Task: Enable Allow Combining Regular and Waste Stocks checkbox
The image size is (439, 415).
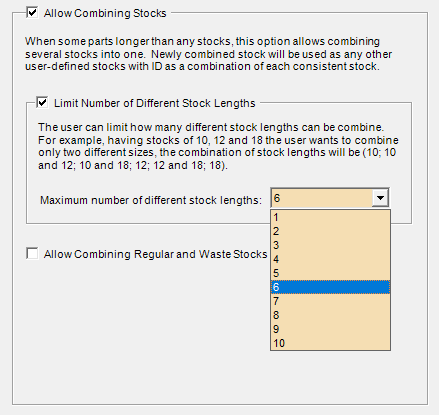Action: 32,254
